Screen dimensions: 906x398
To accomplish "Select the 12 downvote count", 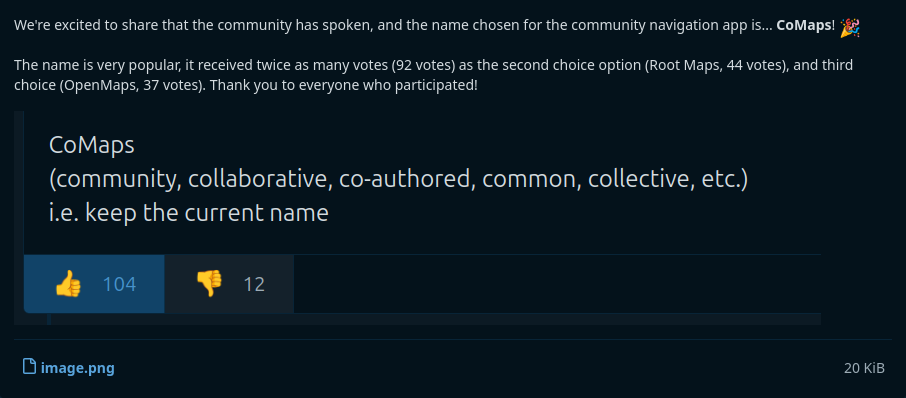I will 254,284.
